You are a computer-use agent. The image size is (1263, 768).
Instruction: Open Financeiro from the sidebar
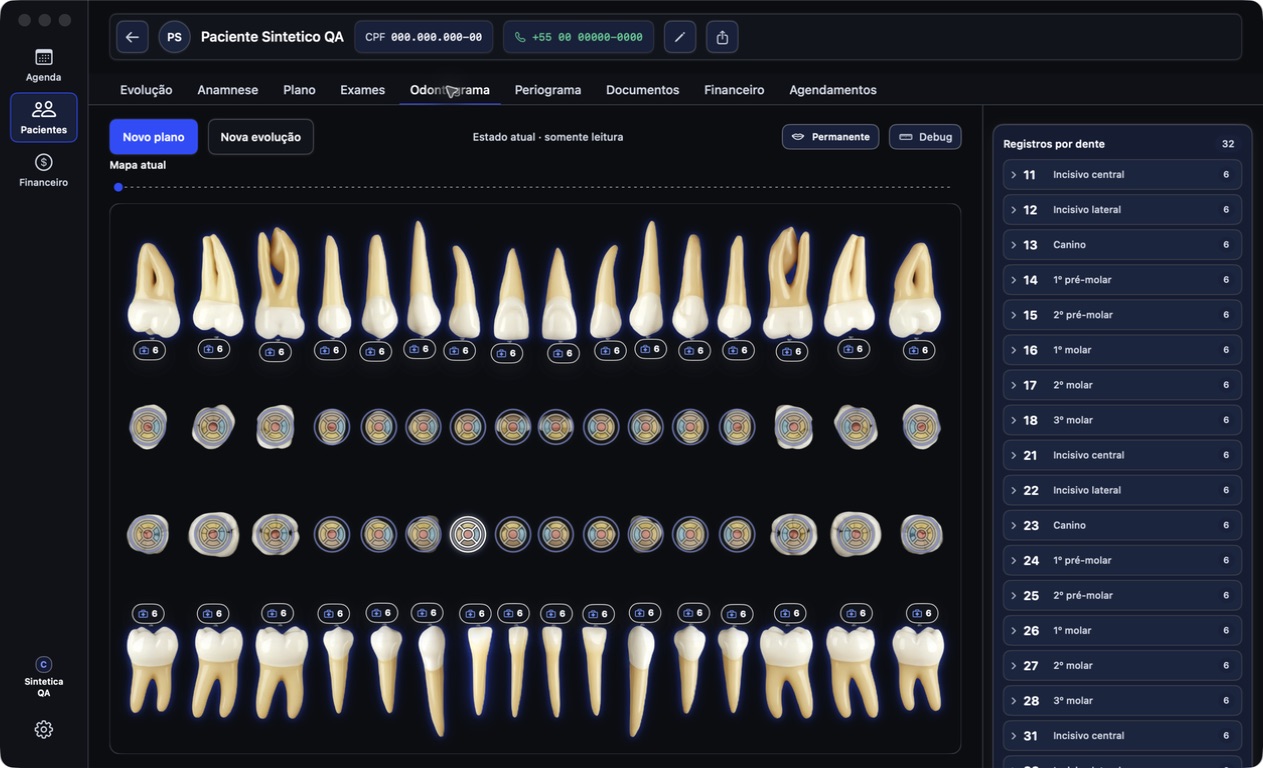44,170
